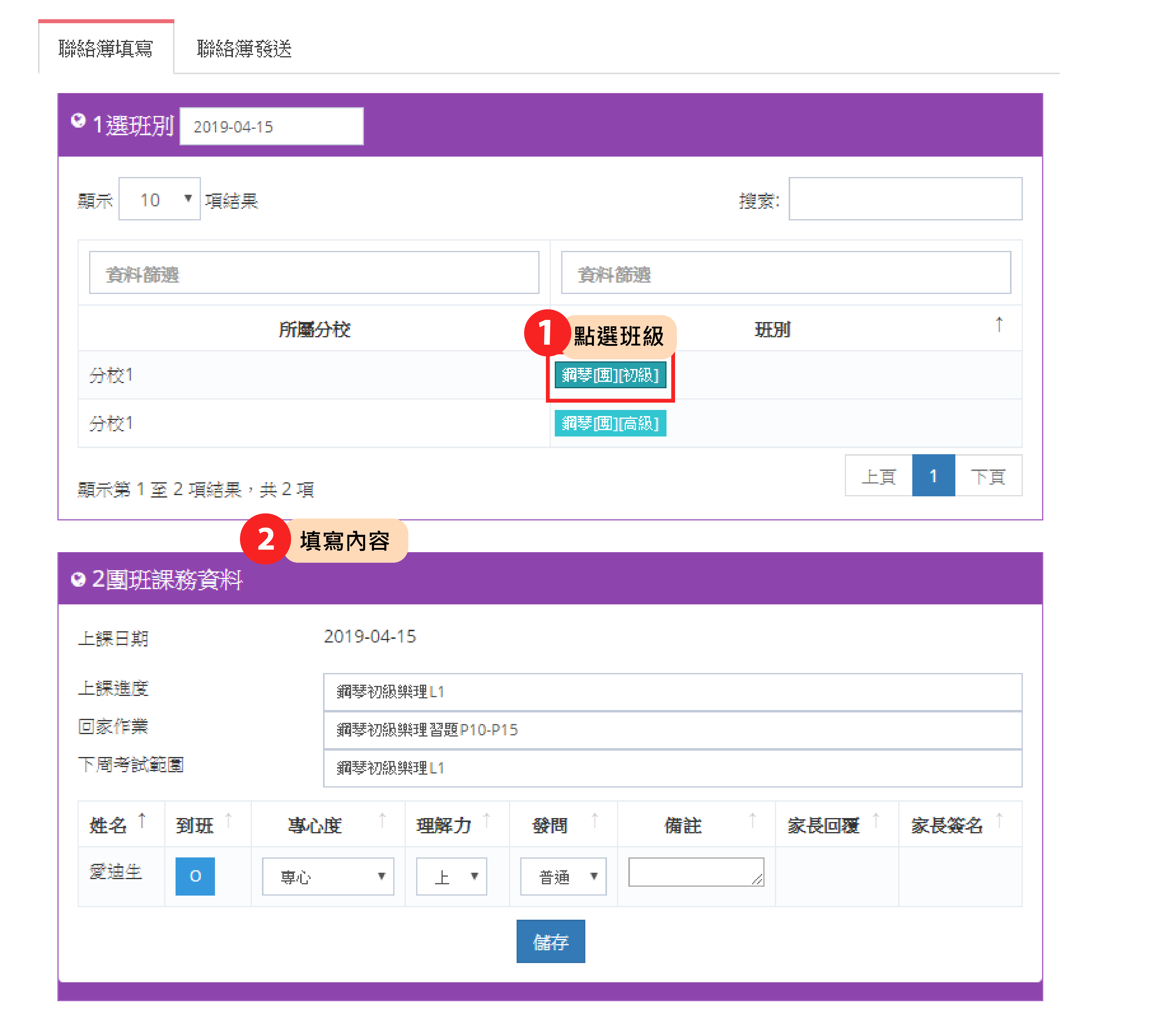Viewport: 1159px width, 1036px height.
Task: Sort by 專心度 column arrow
Action: click(382, 820)
